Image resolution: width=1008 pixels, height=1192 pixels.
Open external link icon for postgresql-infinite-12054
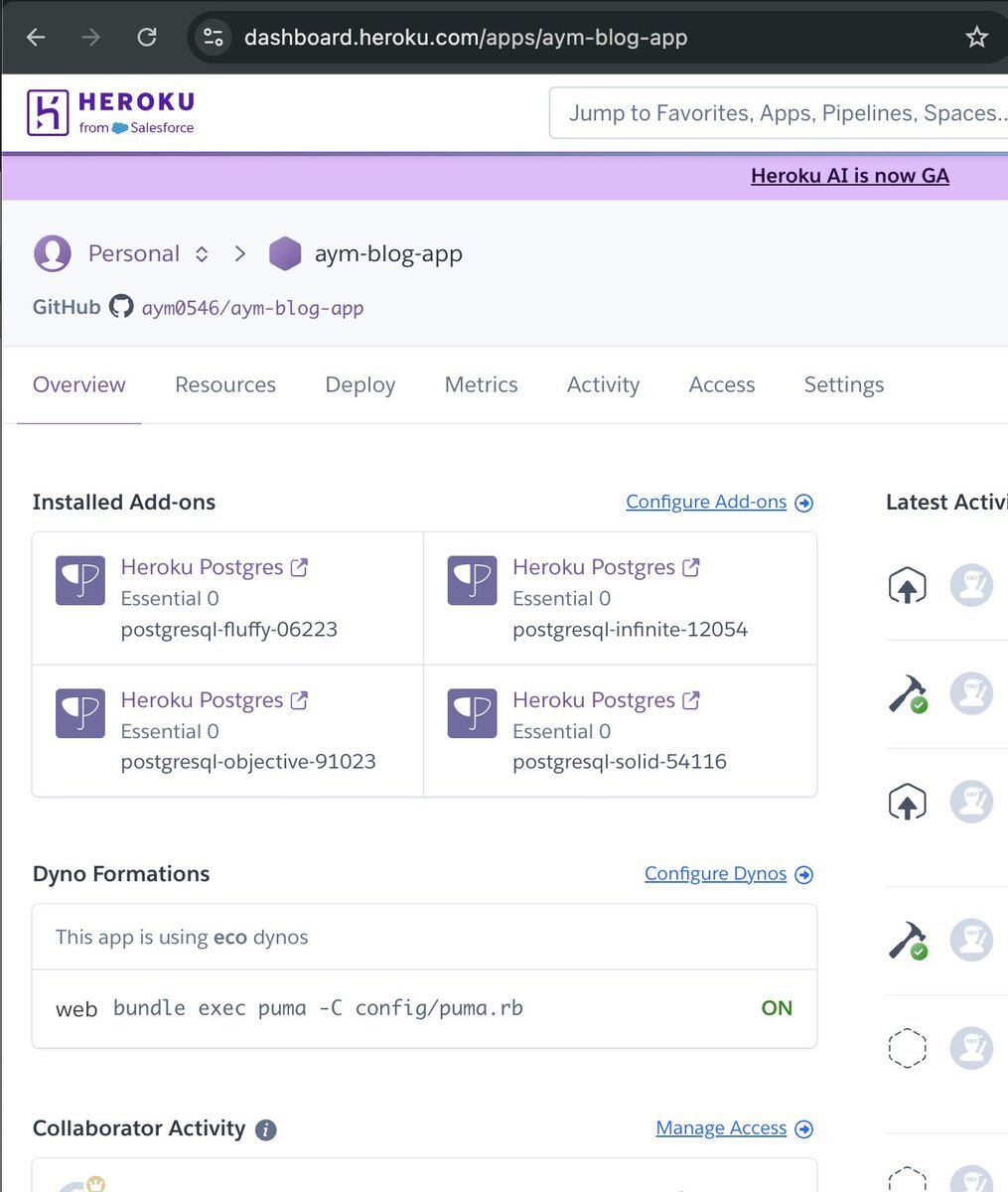tap(691, 567)
